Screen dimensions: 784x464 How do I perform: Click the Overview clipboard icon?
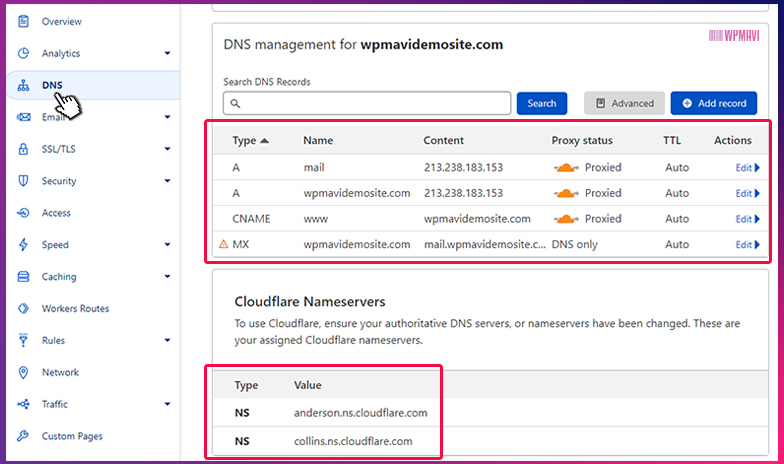point(23,21)
